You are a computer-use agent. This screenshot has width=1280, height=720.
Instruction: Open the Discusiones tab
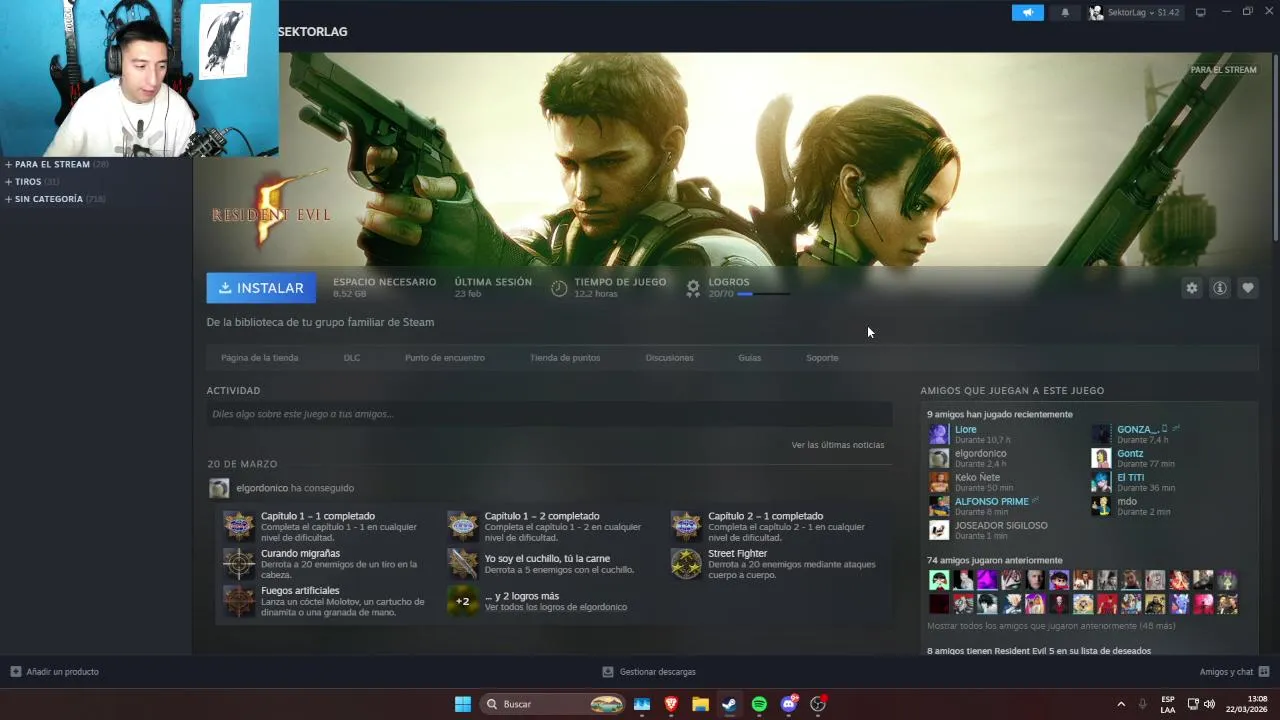pos(670,358)
